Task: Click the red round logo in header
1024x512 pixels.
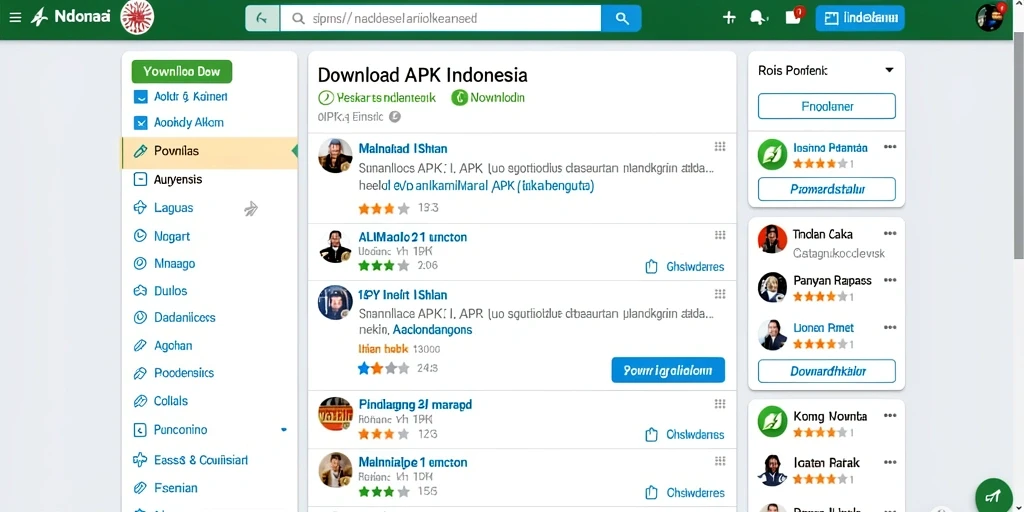Action: (x=137, y=18)
